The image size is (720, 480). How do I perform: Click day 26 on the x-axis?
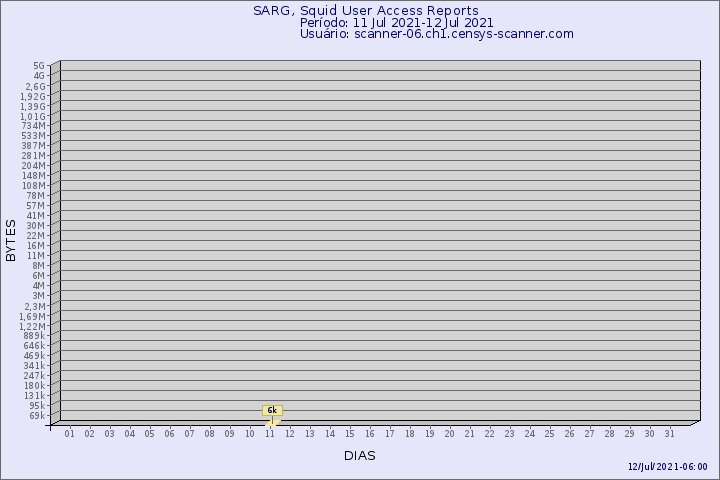(569, 434)
